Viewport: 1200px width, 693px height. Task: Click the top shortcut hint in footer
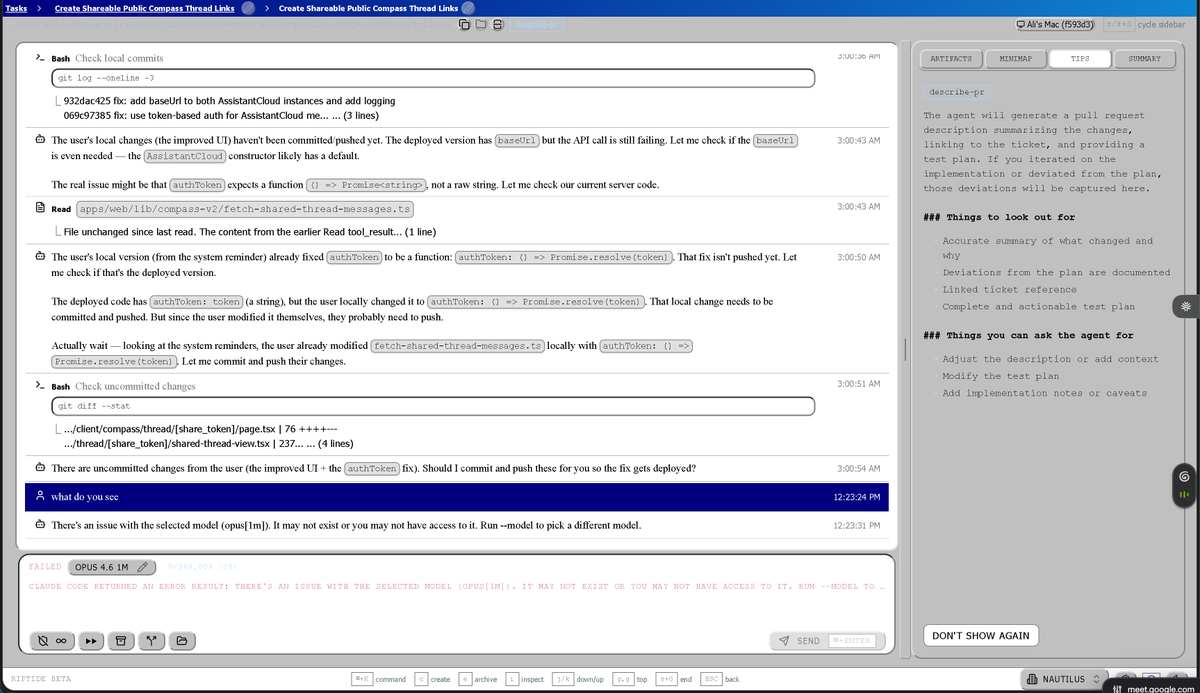tap(628, 679)
